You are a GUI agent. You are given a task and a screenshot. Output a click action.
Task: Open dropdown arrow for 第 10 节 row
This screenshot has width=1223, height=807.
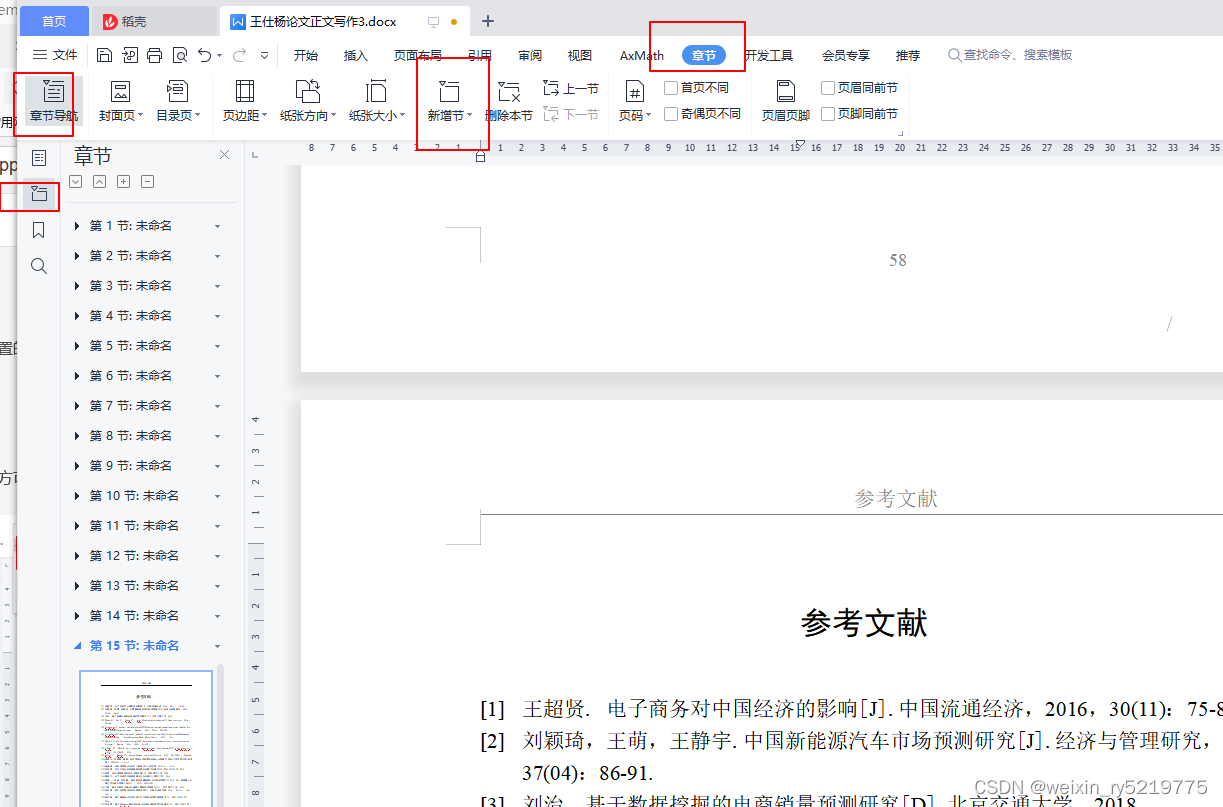217,496
